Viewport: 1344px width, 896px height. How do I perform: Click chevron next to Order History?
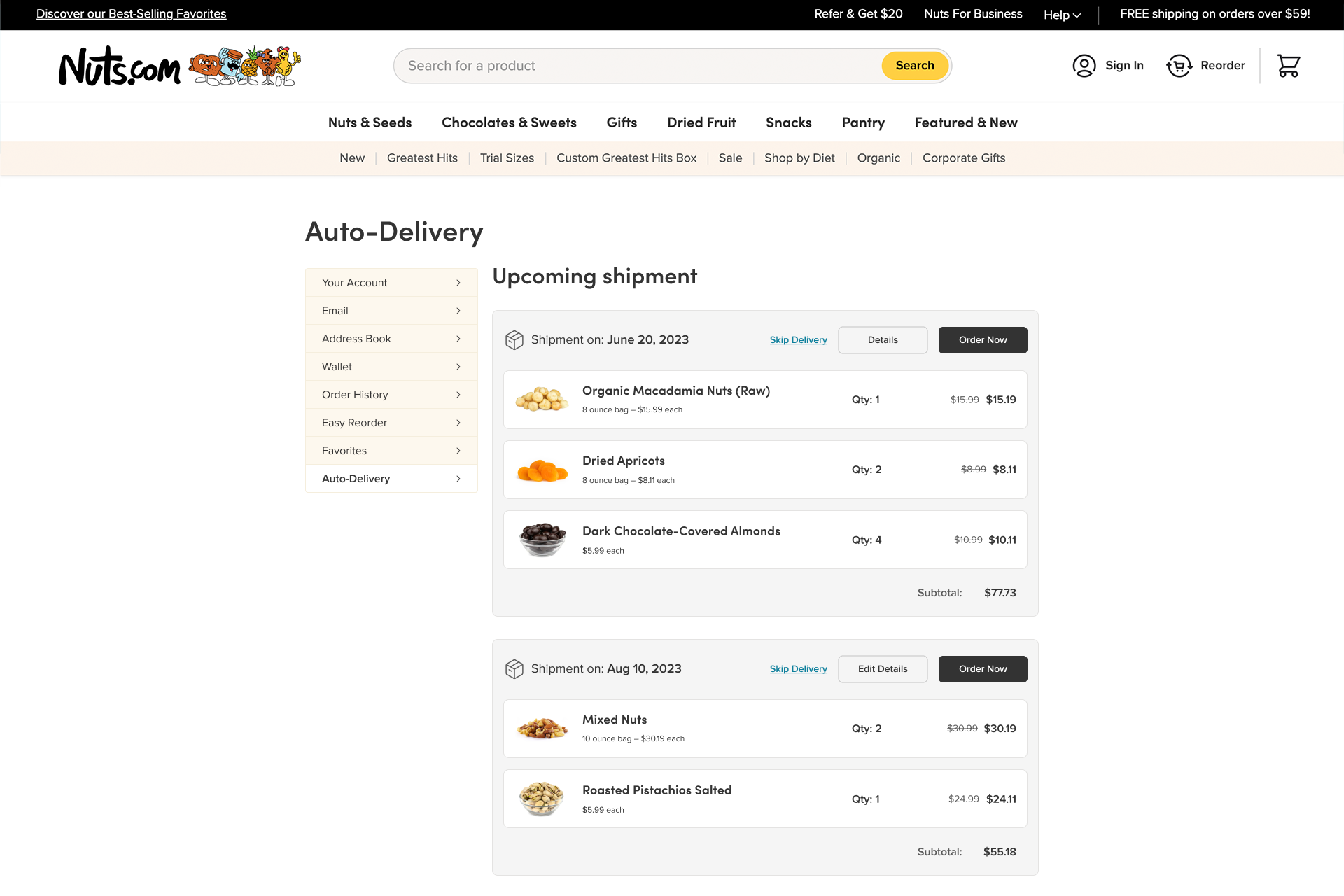point(458,395)
